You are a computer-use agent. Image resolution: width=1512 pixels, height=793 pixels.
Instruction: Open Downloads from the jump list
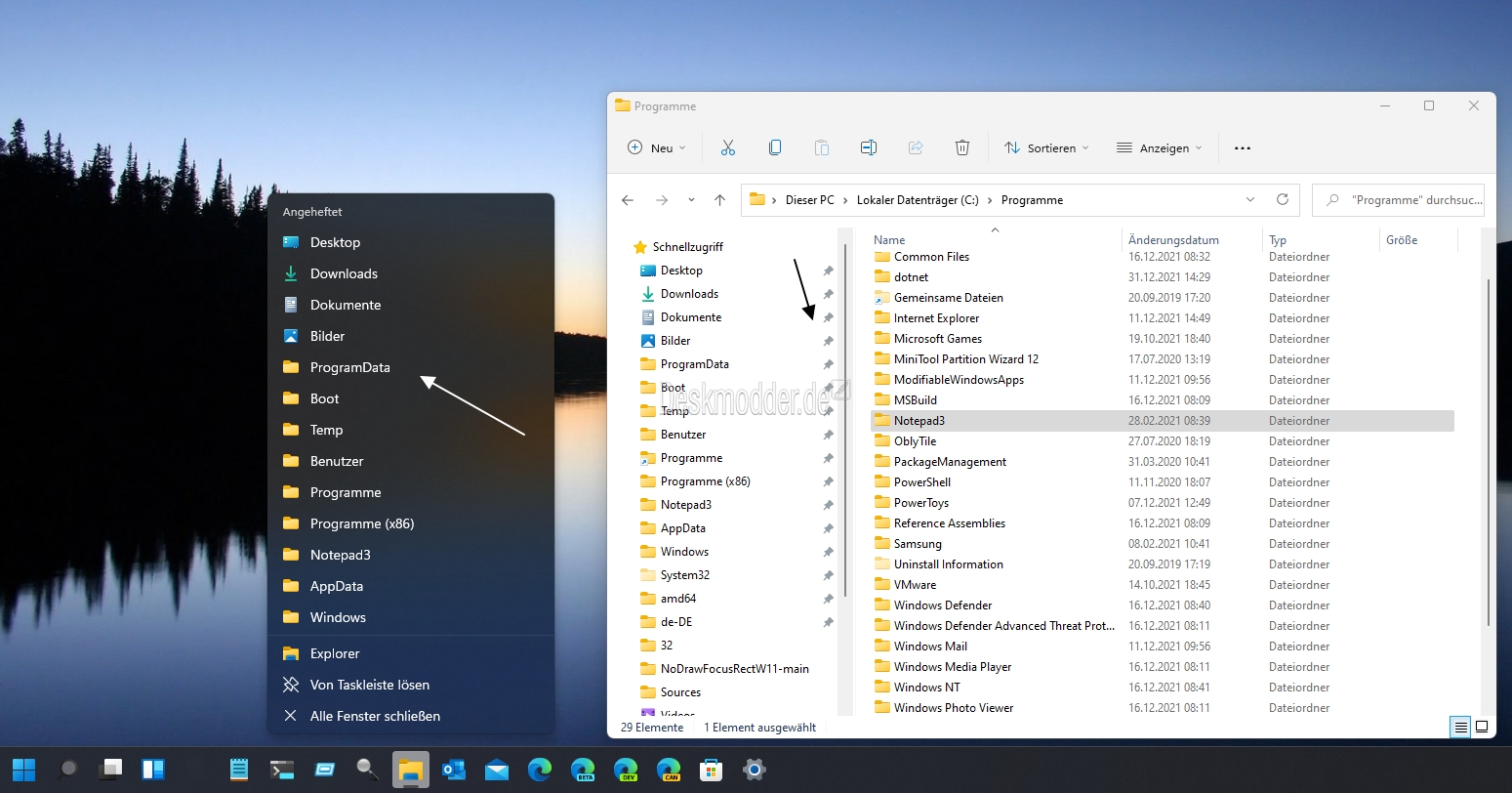[411, 273]
